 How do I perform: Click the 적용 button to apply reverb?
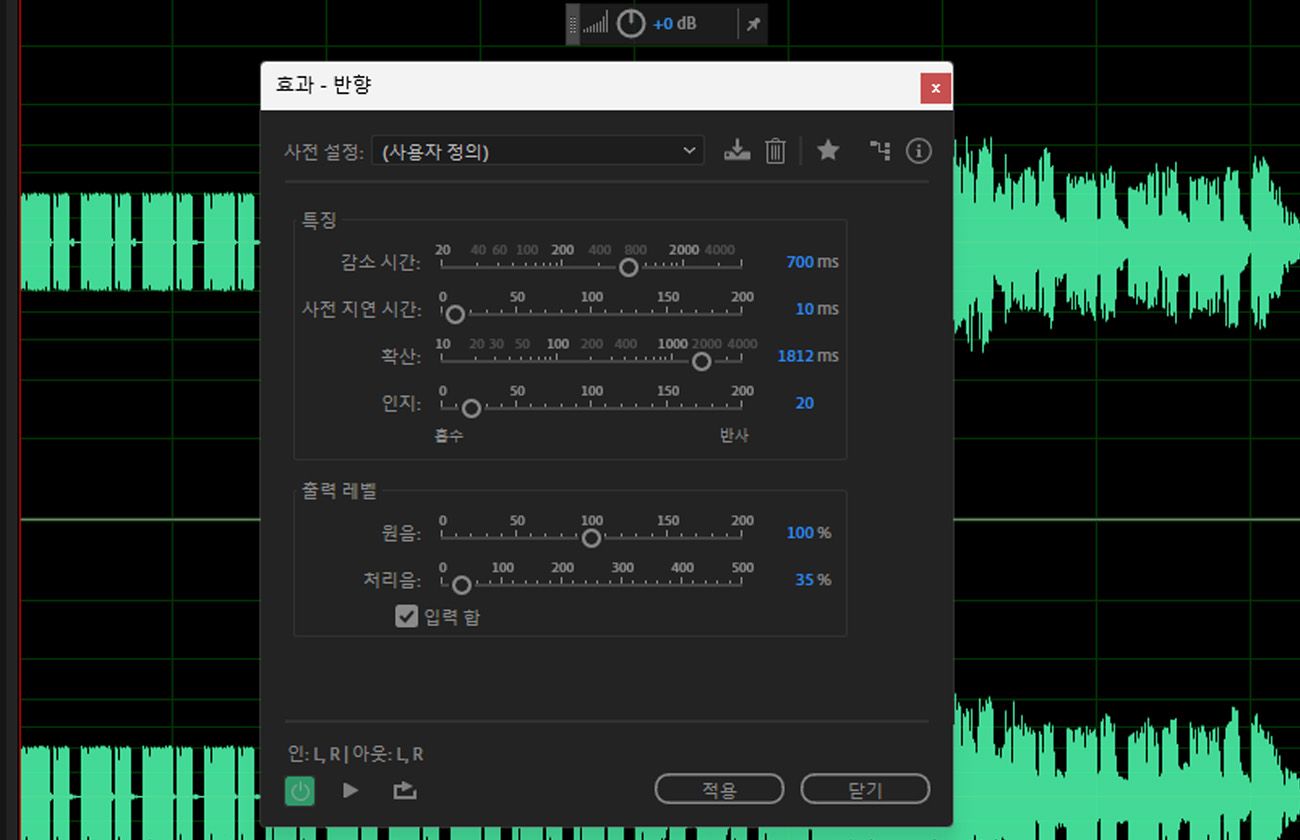[718, 789]
